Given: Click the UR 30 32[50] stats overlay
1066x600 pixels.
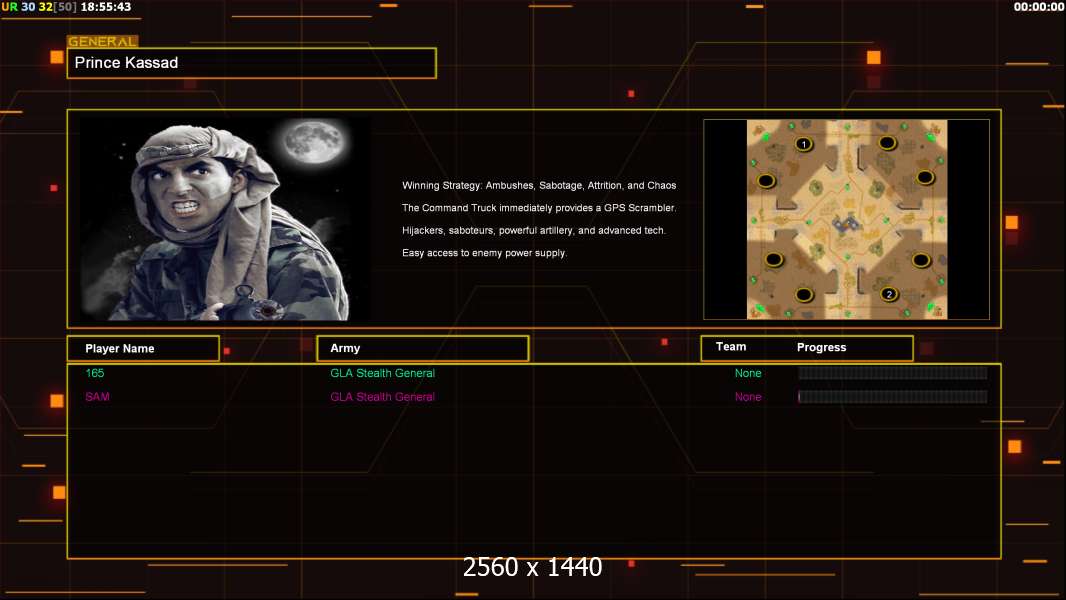Looking at the screenshot, I should coord(39,7).
